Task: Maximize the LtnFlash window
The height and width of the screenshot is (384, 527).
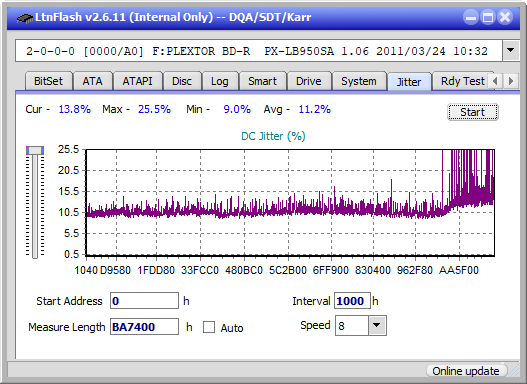Action: pos(488,17)
